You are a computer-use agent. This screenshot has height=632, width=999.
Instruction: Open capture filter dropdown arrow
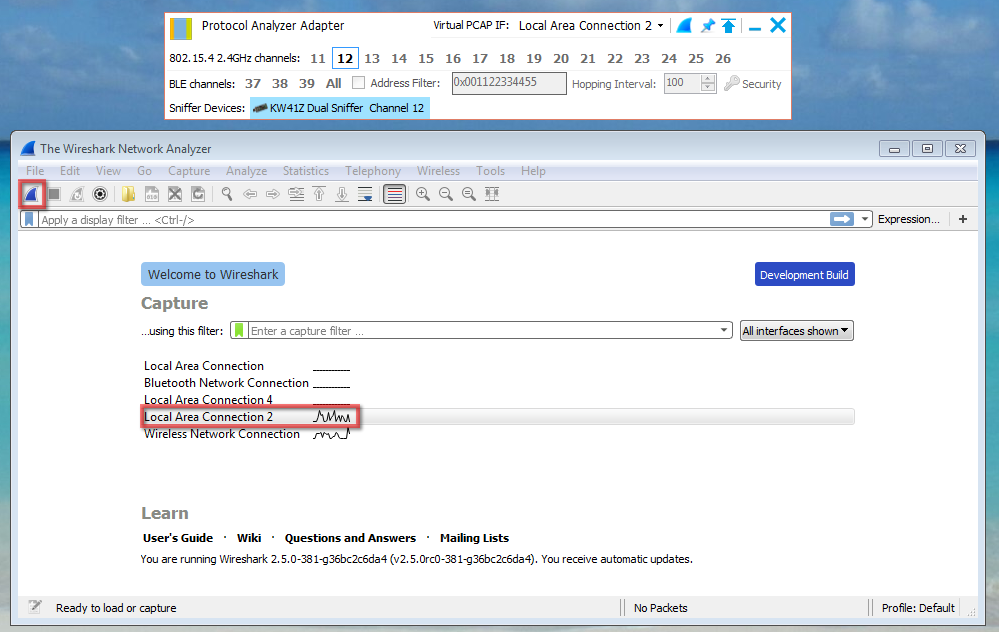(724, 330)
